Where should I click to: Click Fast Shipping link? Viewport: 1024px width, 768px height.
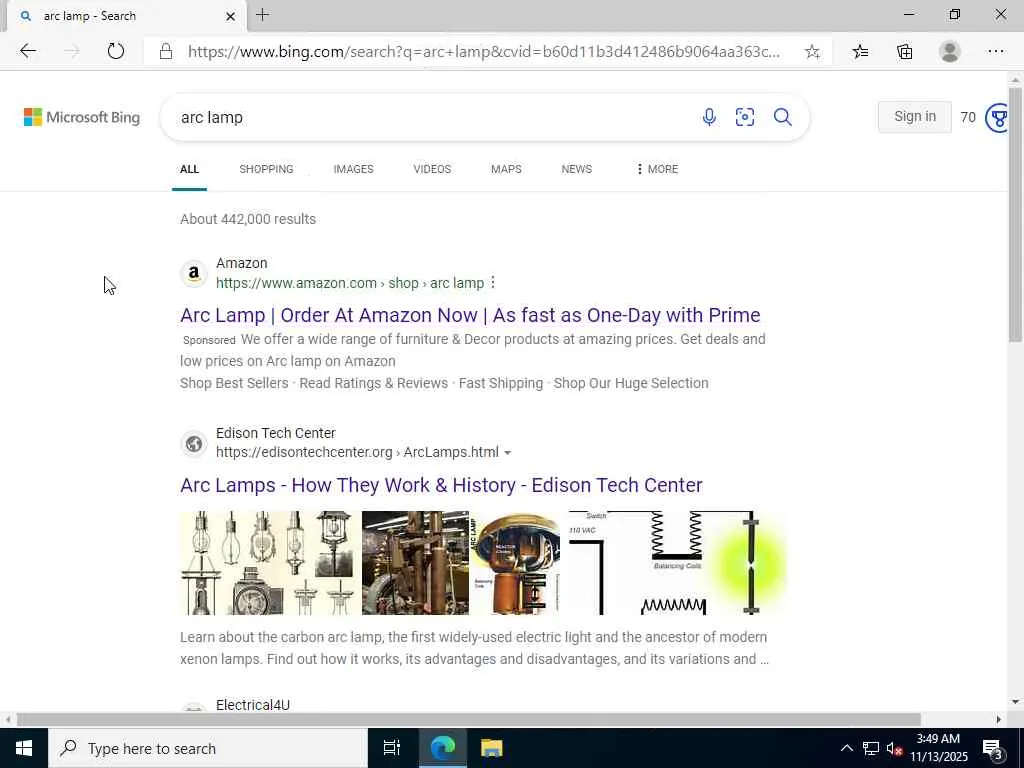[501, 383]
